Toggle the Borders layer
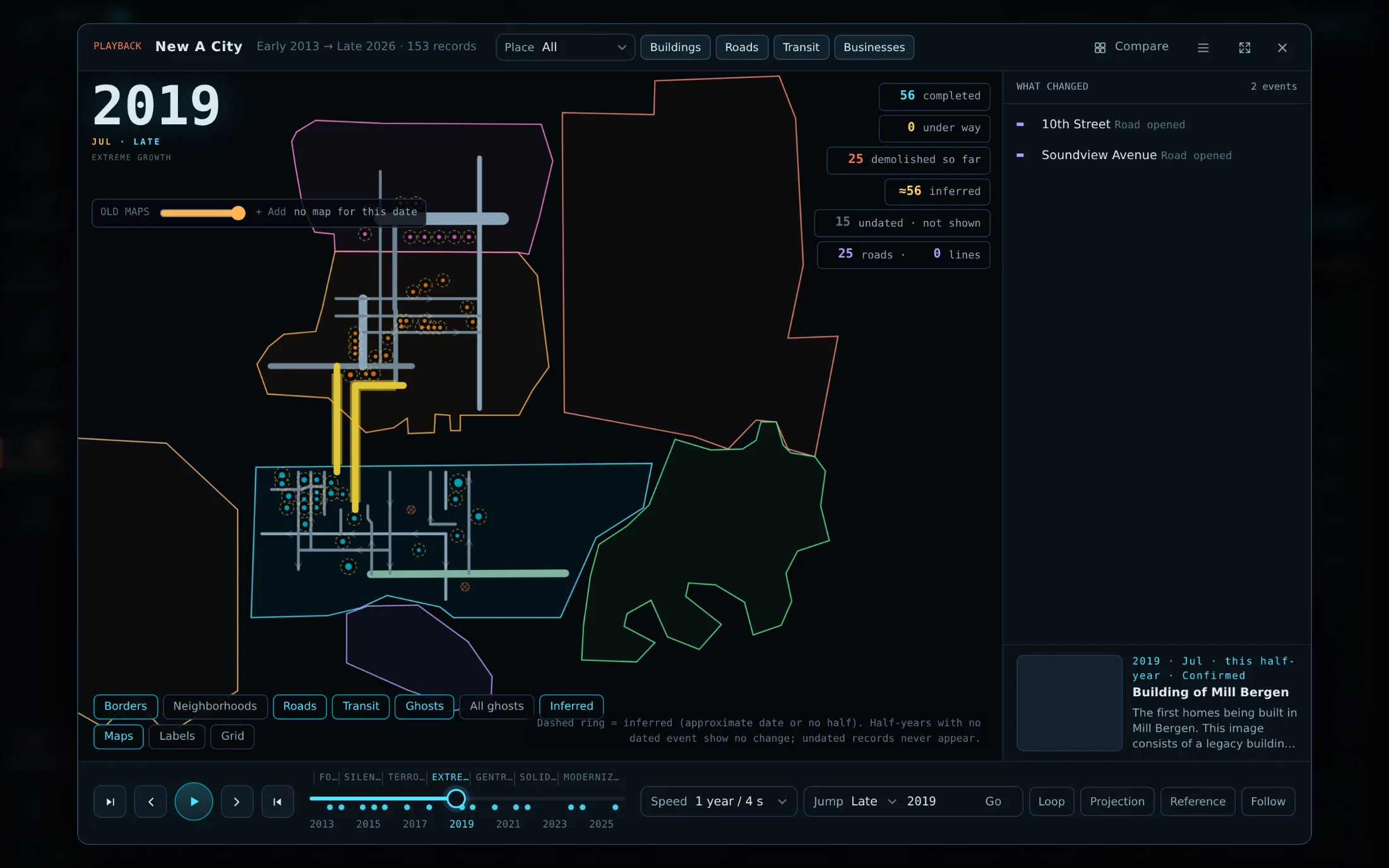Viewport: 1389px width, 868px height. click(x=125, y=706)
